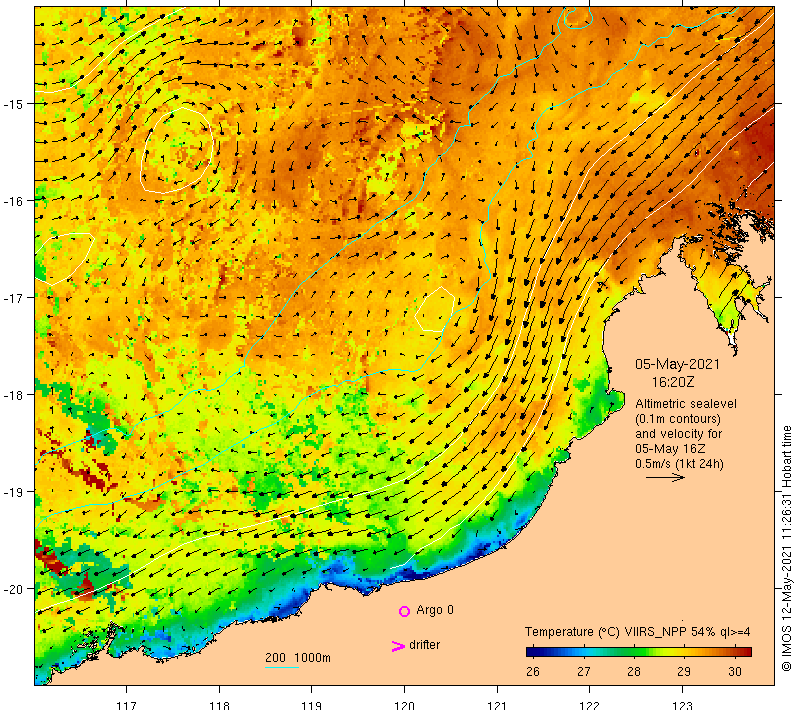
Task: Click the 117 longitude axis label
Action: click(127, 705)
